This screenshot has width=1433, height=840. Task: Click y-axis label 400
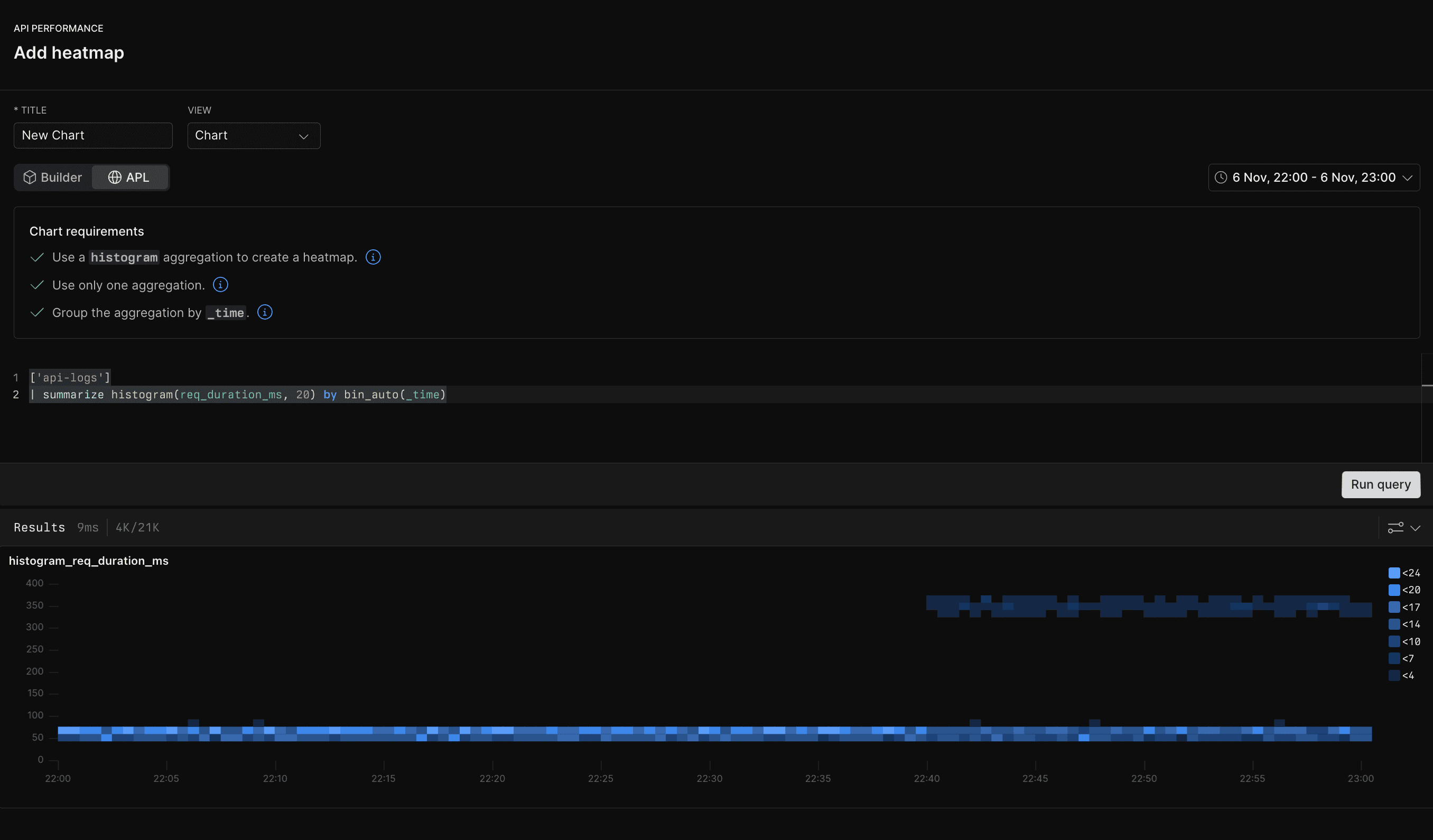point(35,583)
